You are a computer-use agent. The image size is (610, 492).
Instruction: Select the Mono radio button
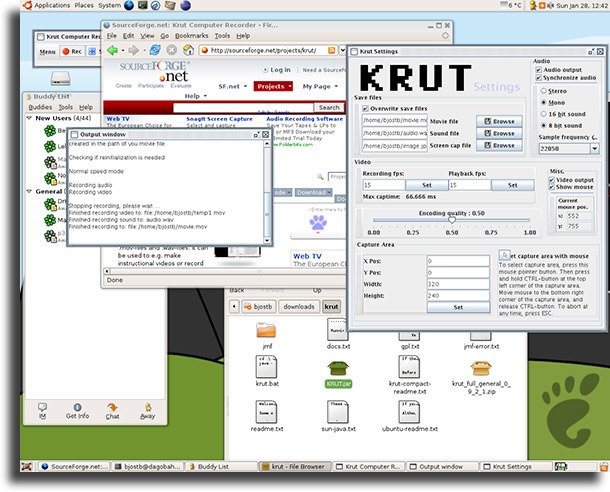click(x=543, y=102)
